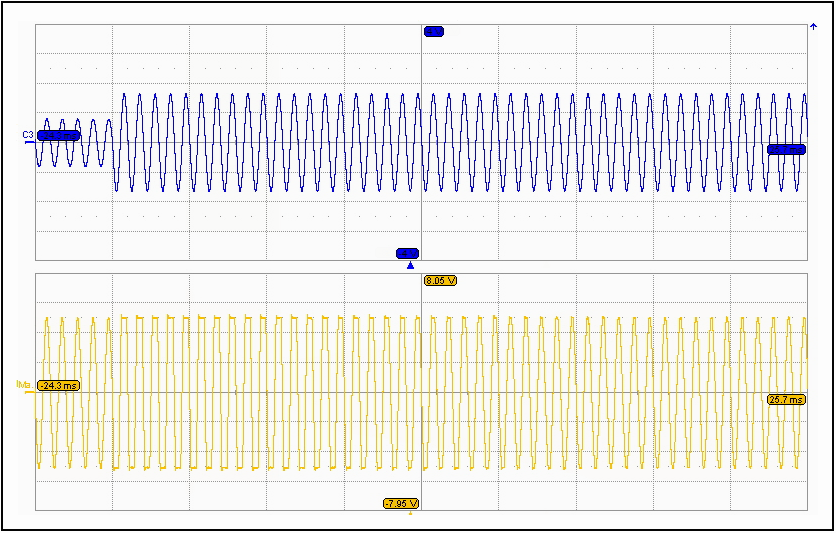Screen dimensions: 836x533
Task: Click empty area at top of upper grid
Action: click(250, 45)
